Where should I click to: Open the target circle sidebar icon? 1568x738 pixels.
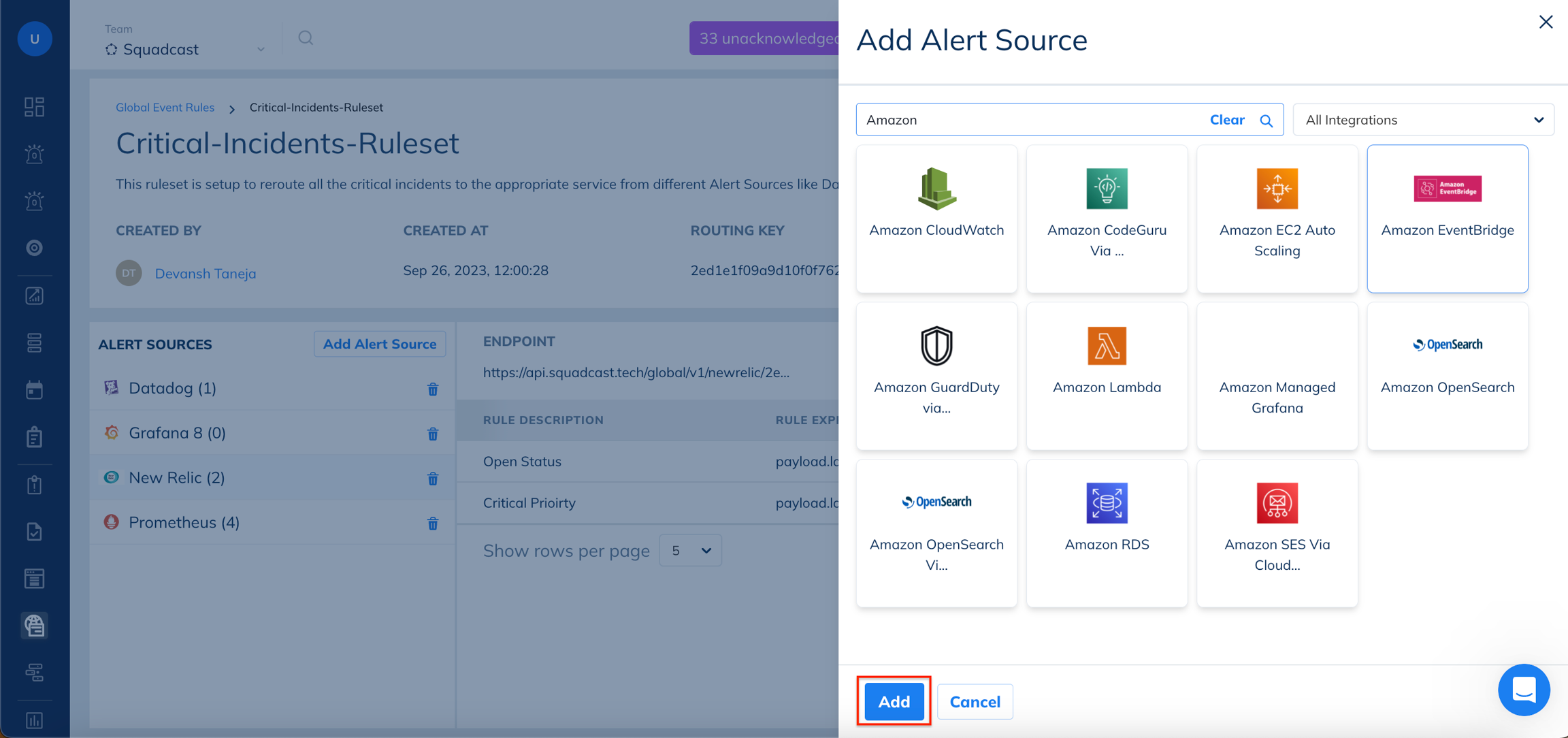click(x=35, y=248)
